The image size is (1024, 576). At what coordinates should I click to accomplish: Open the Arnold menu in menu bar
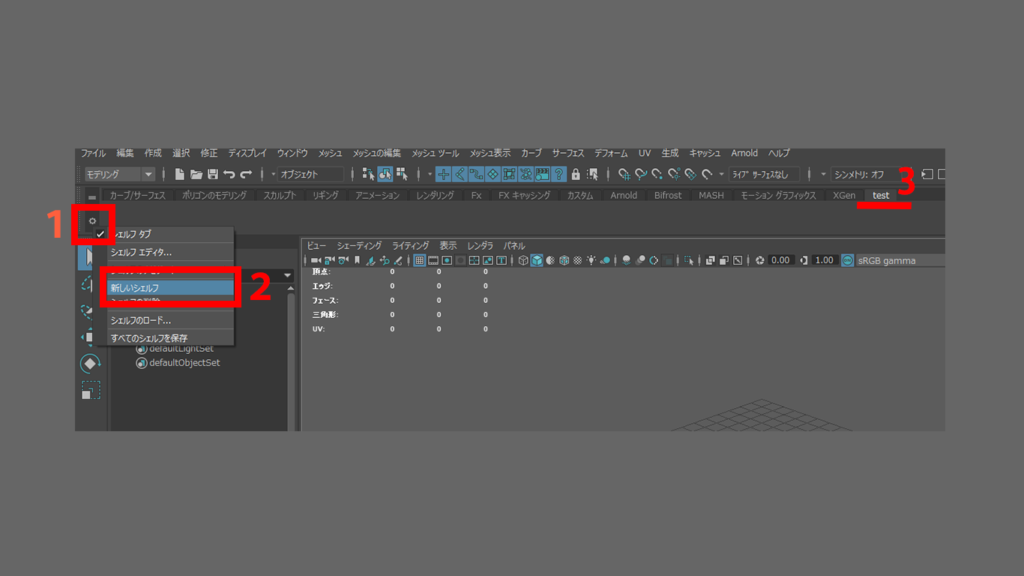pos(744,153)
